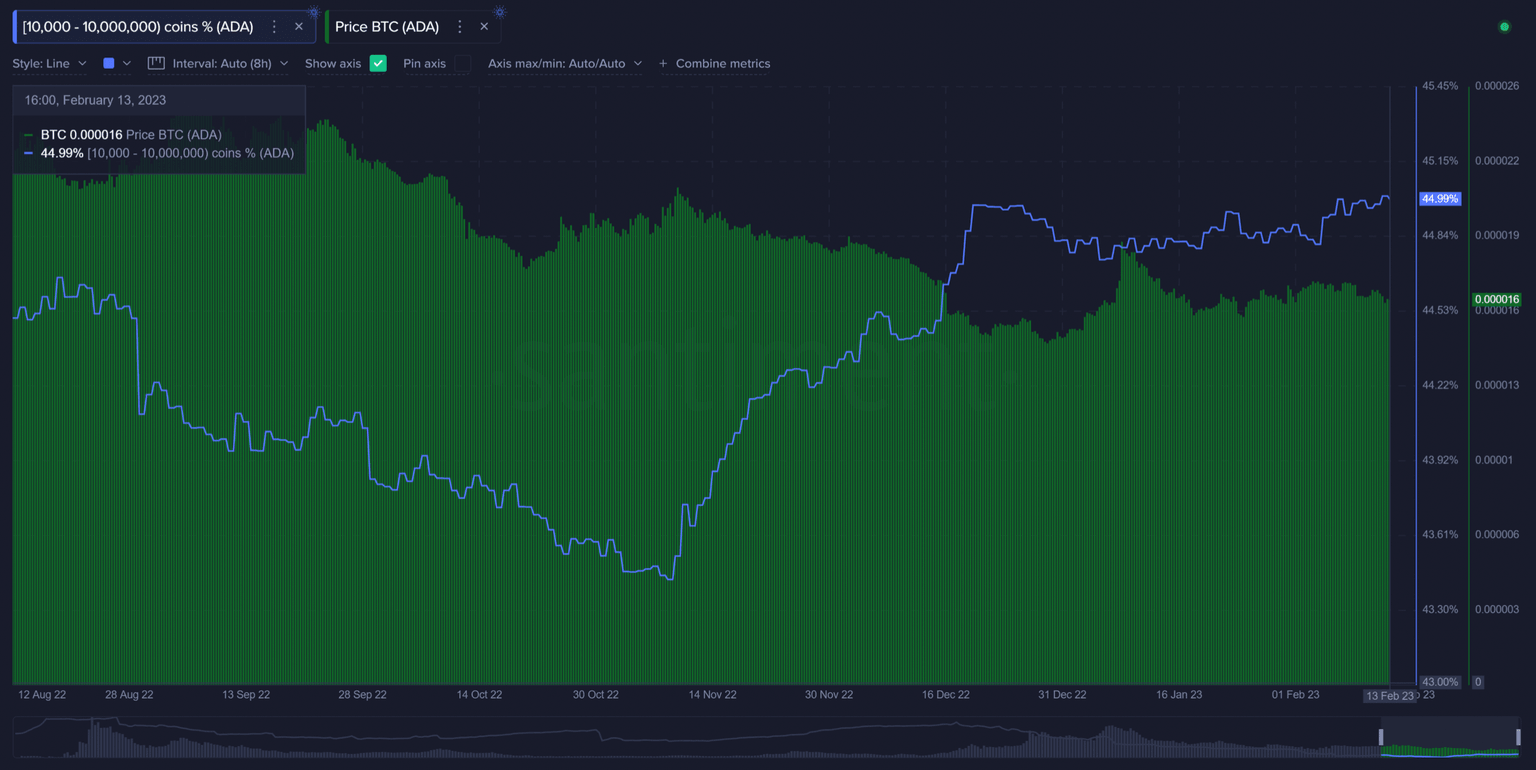Enable the Pin axis checkbox

click(x=462, y=63)
